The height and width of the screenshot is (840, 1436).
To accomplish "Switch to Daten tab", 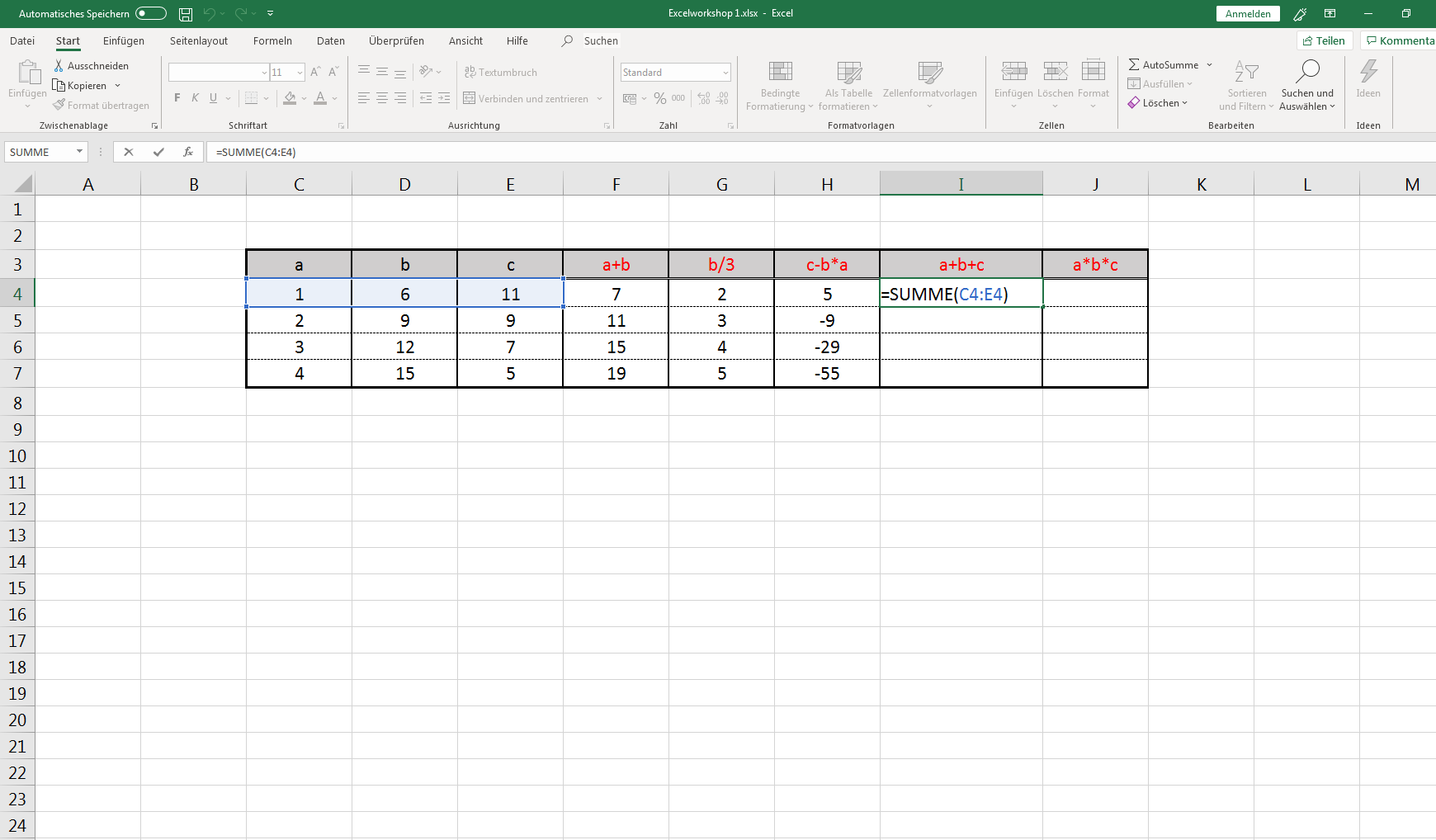I will (331, 40).
